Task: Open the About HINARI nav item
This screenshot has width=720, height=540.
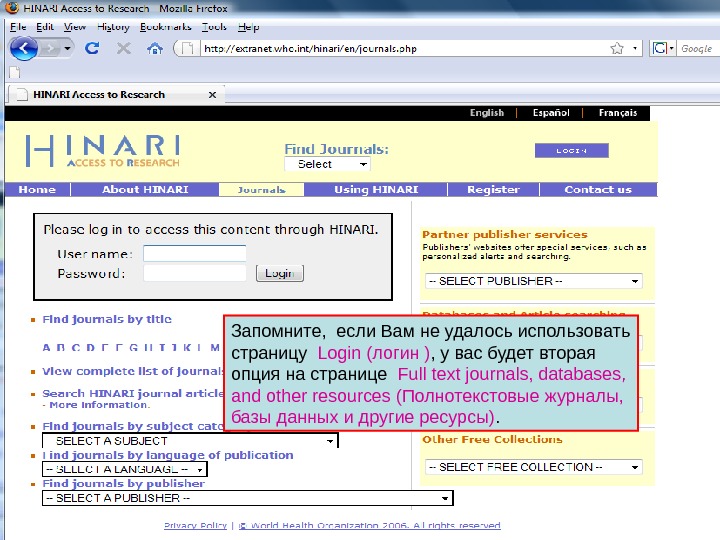Action: [x=145, y=189]
